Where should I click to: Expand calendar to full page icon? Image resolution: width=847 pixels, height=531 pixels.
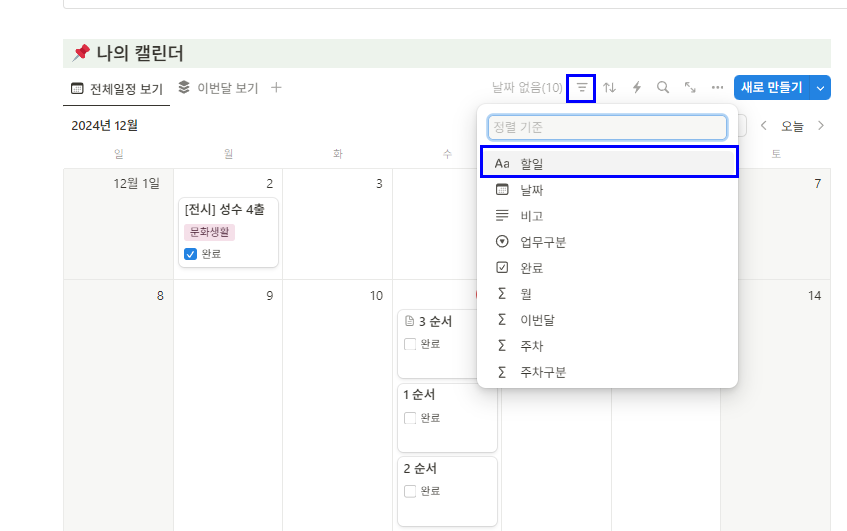[690, 88]
